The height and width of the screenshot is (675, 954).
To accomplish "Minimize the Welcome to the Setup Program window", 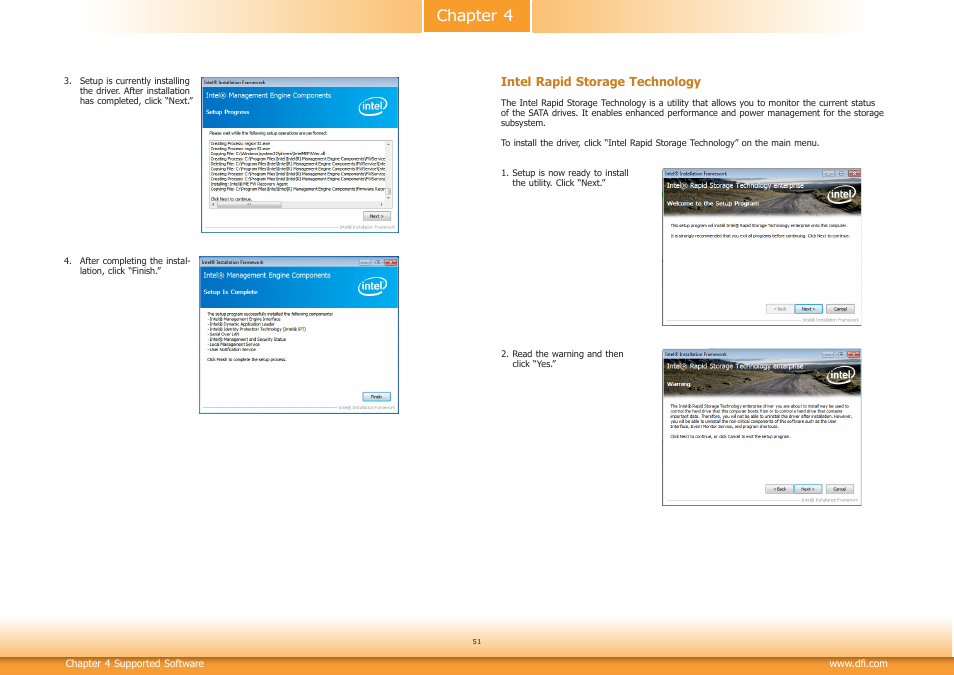I will (x=829, y=173).
